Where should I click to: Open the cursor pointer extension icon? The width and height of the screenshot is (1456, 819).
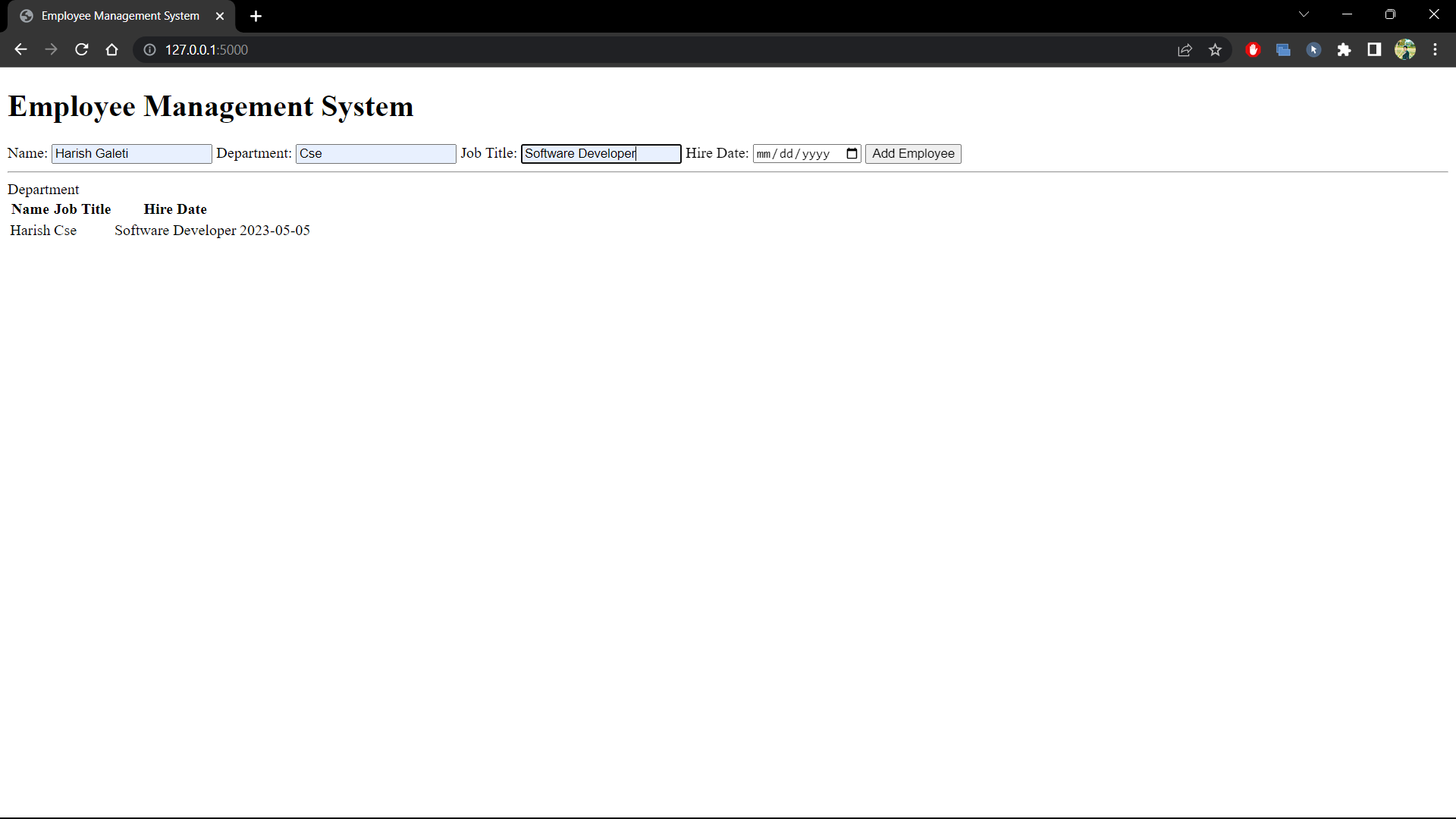click(x=1313, y=49)
